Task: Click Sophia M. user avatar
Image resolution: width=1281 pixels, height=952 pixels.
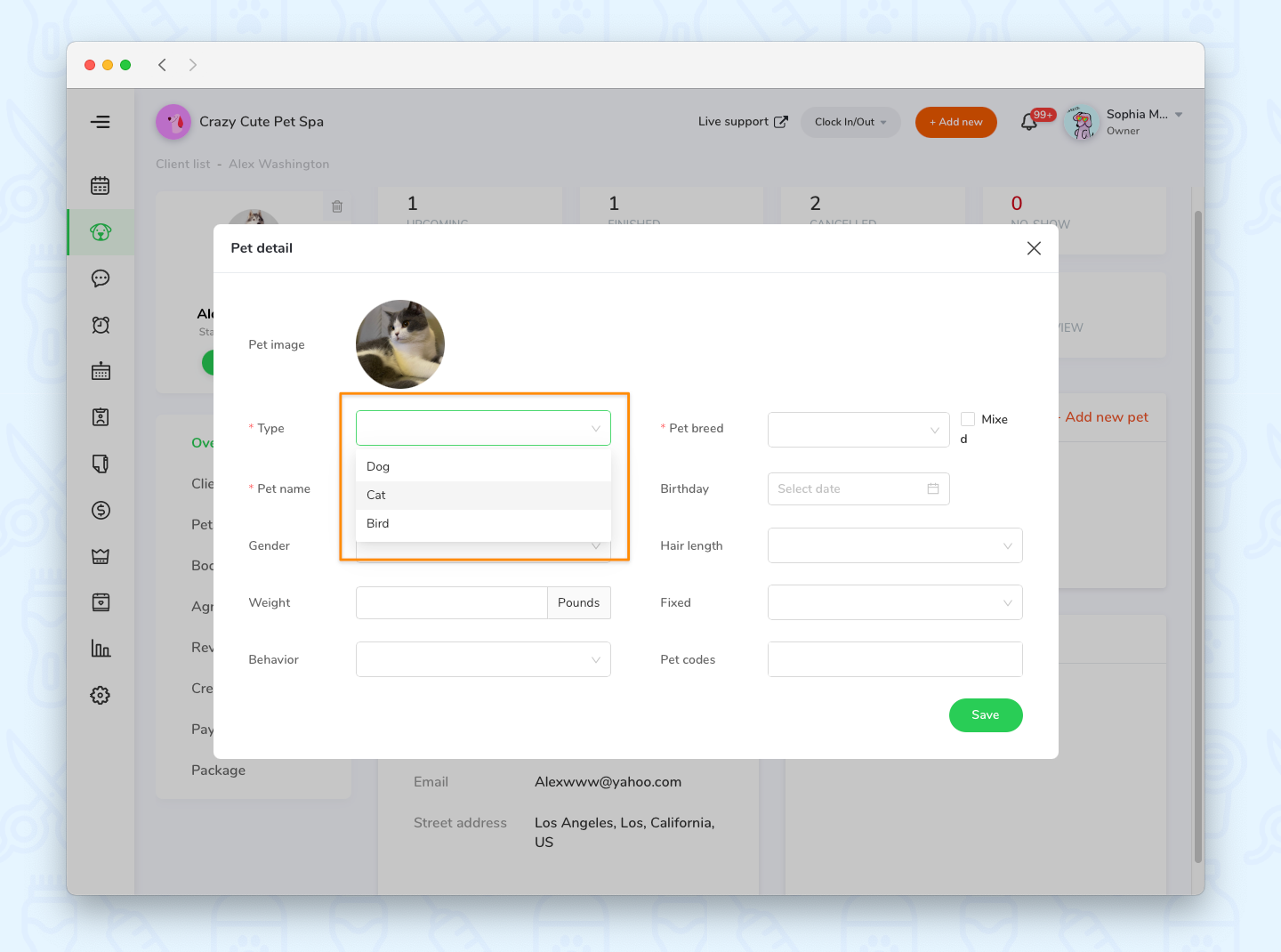Action: 1082,123
